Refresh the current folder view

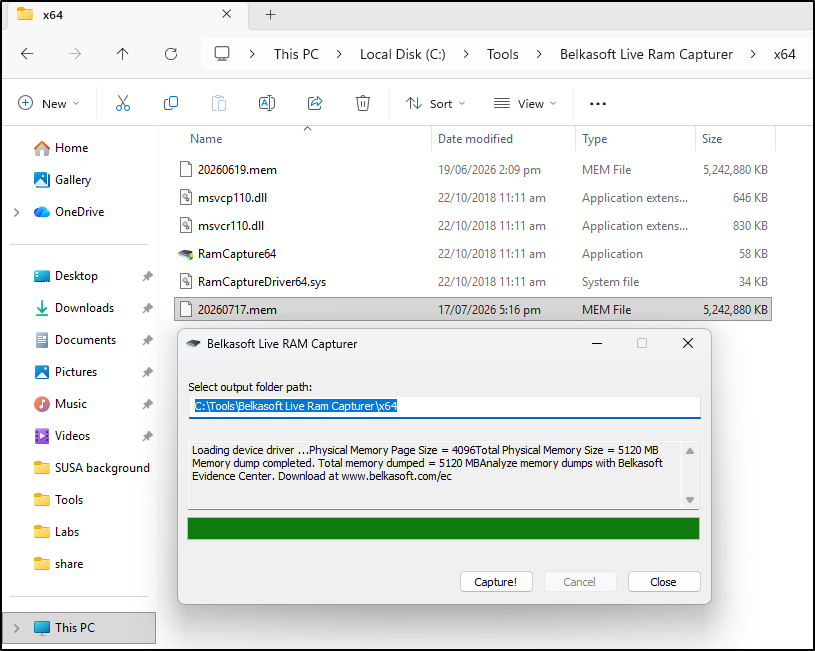pyautogui.click(x=170, y=54)
